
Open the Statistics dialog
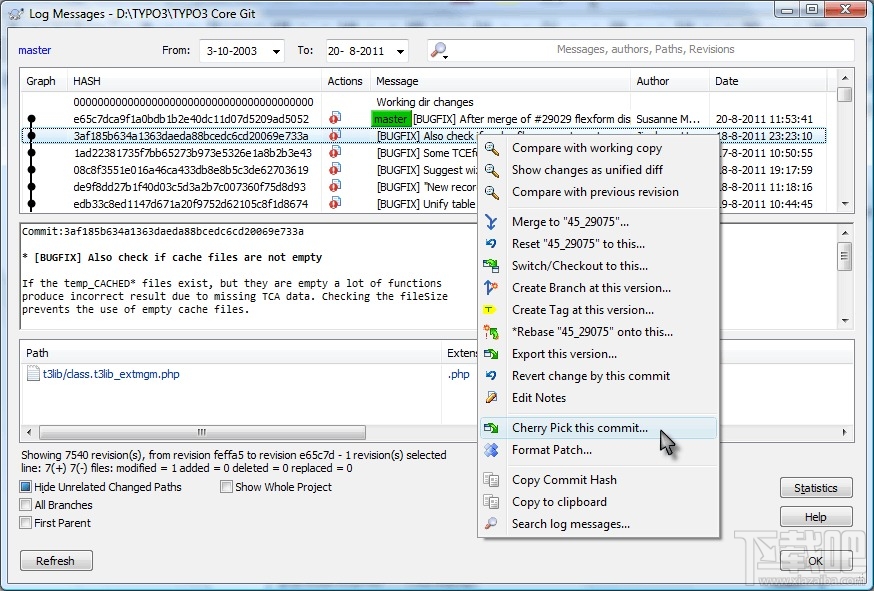click(815, 488)
